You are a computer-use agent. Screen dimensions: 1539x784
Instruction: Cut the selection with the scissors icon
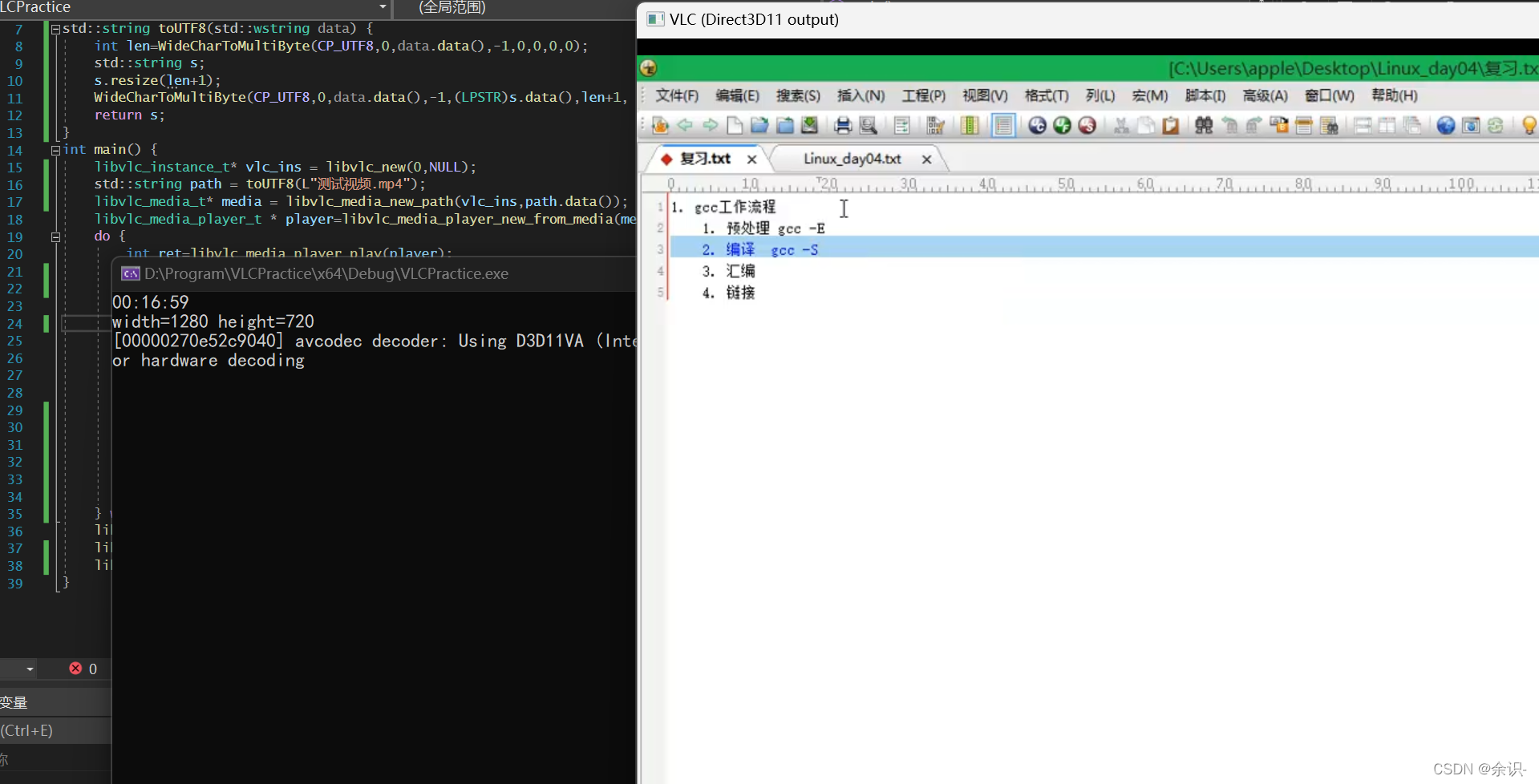click(1121, 125)
